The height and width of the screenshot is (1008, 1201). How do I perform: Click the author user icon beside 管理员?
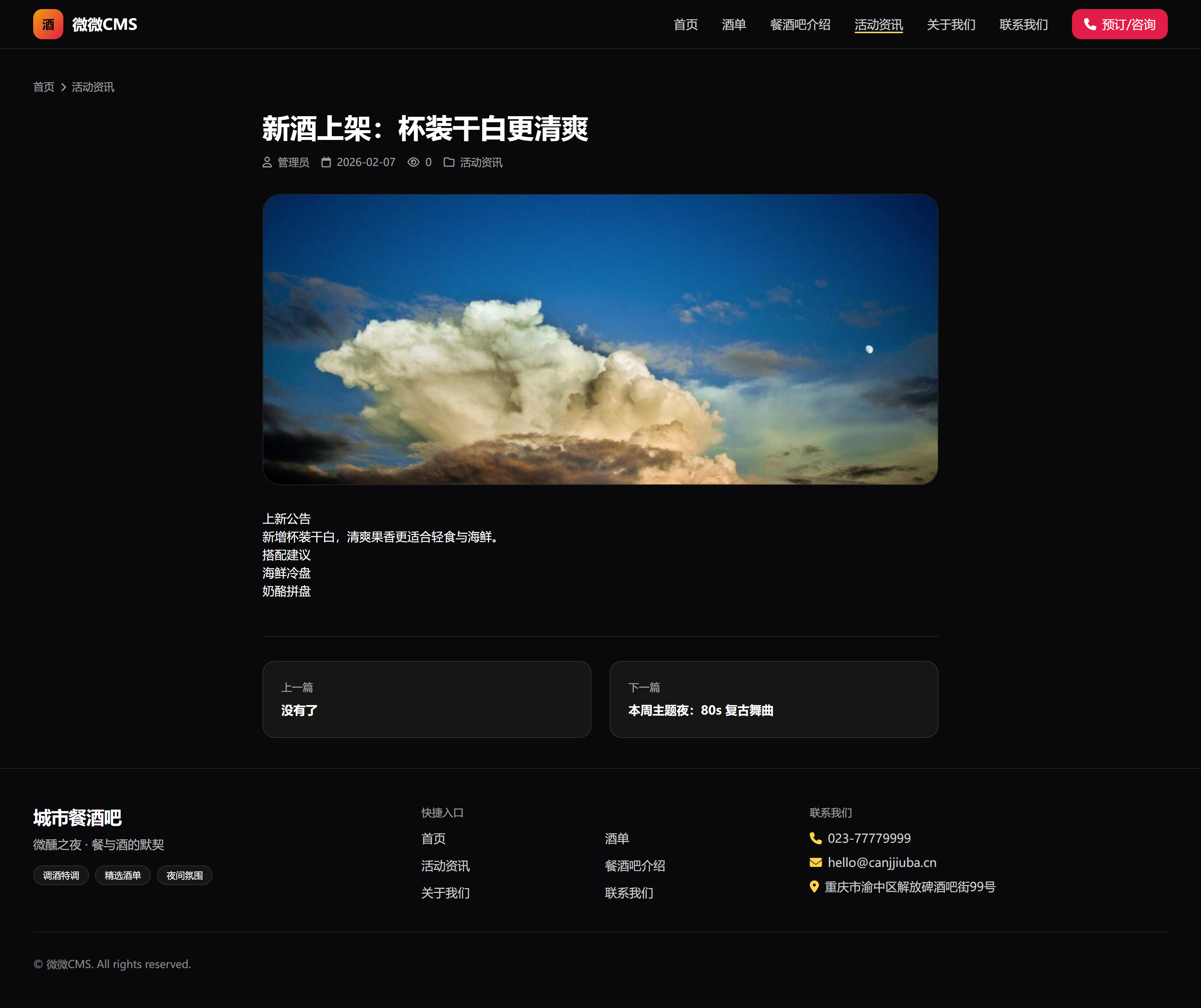[267, 163]
